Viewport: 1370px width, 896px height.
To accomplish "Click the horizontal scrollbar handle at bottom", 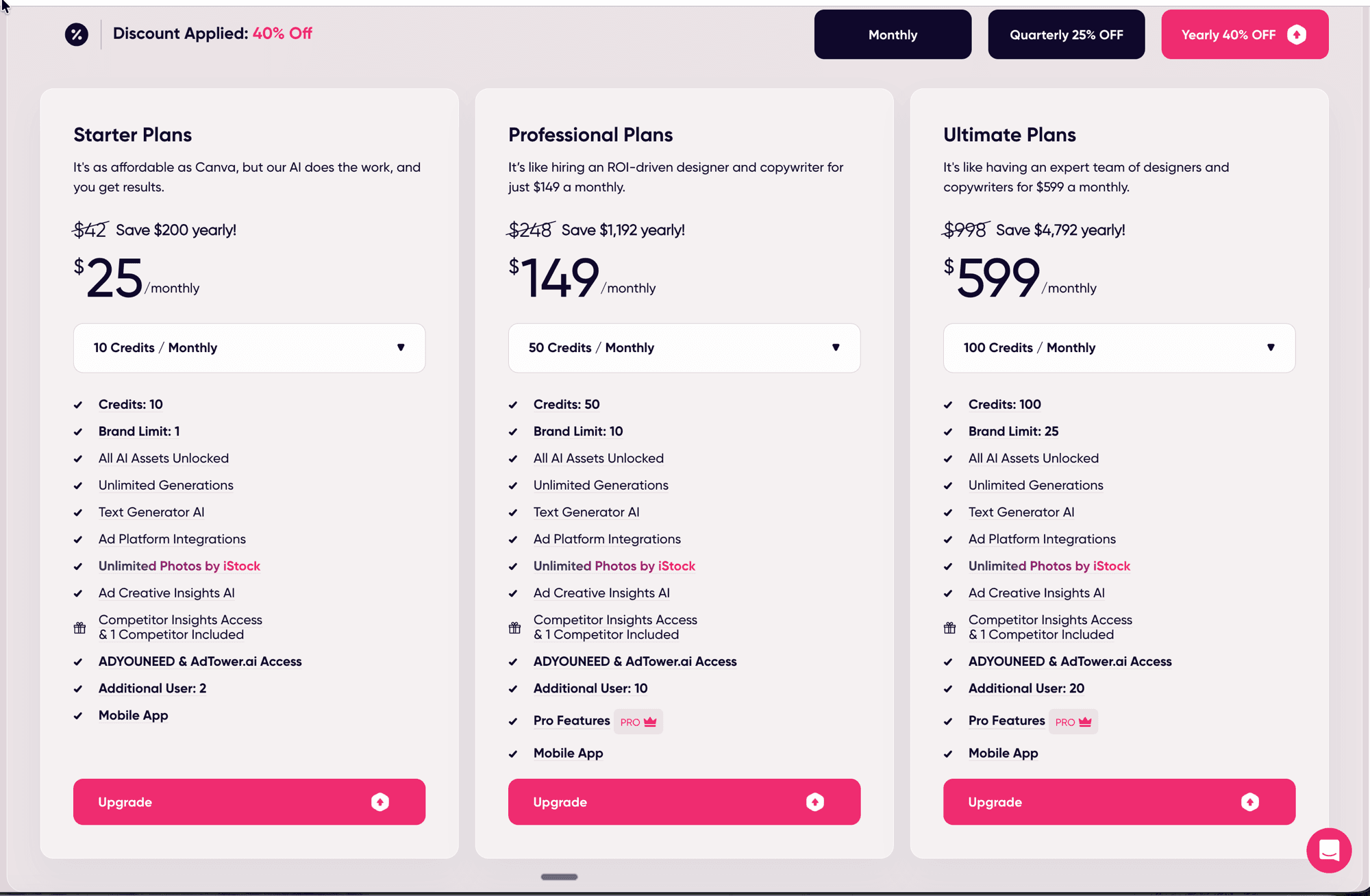I will click(x=558, y=877).
